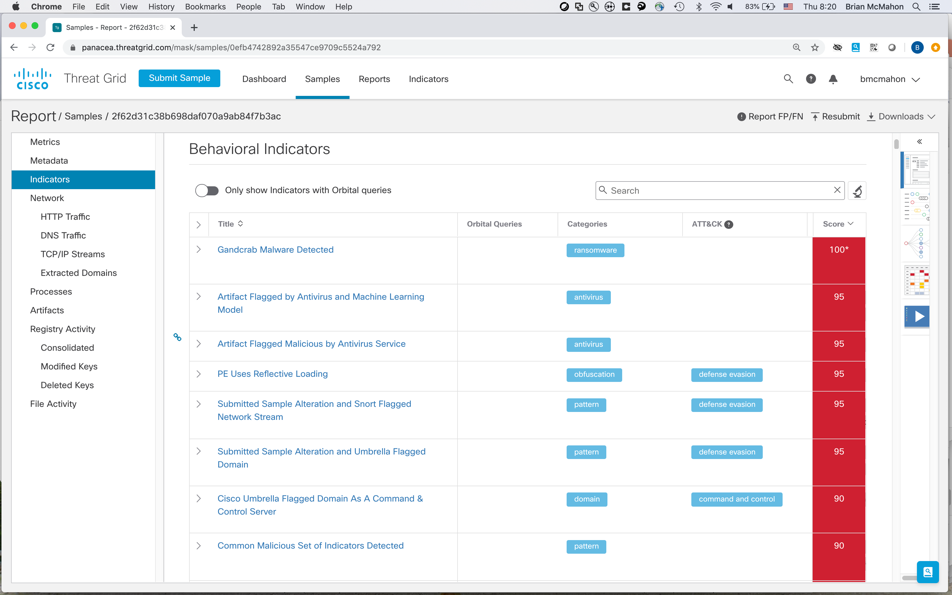Image resolution: width=952 pixels, height=595 pixels.
Task: Click the help icon in top navigation
Action: (x=811, y=79)
